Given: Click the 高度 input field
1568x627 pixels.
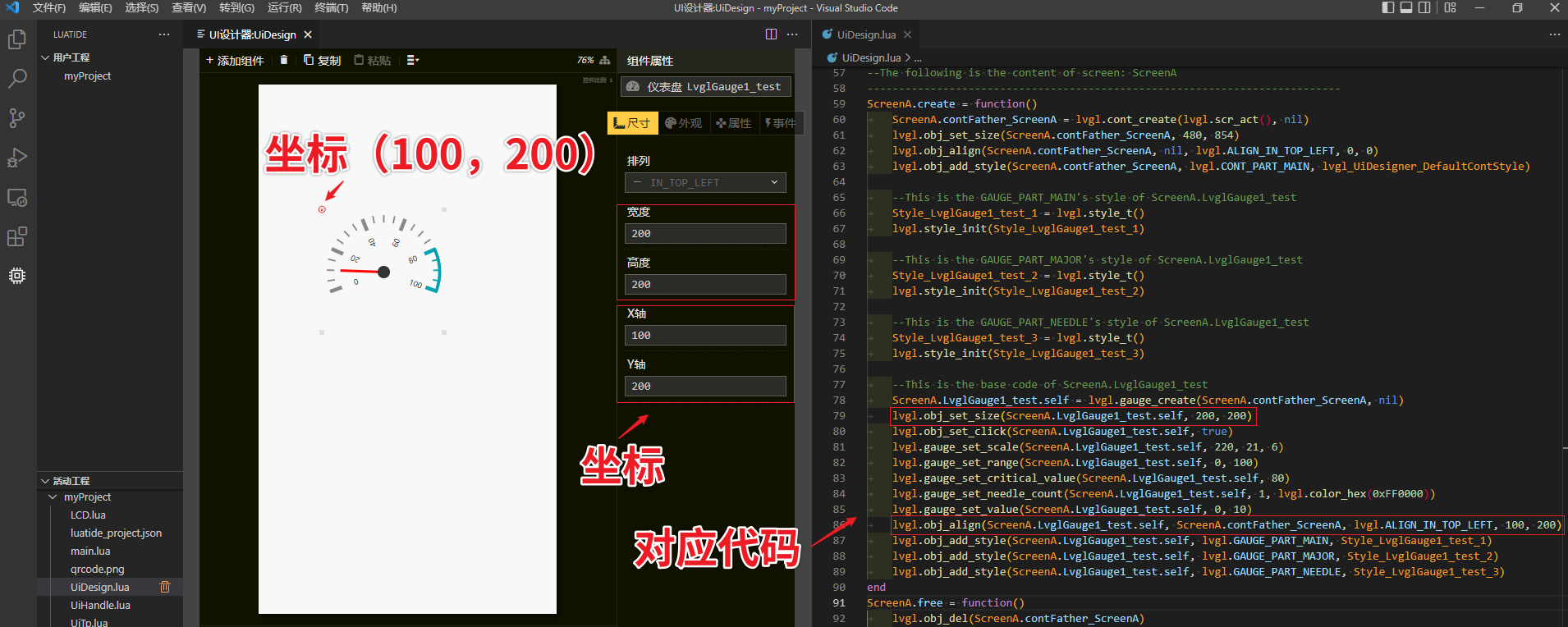Looking at the screenshot, I should point(705,284).
